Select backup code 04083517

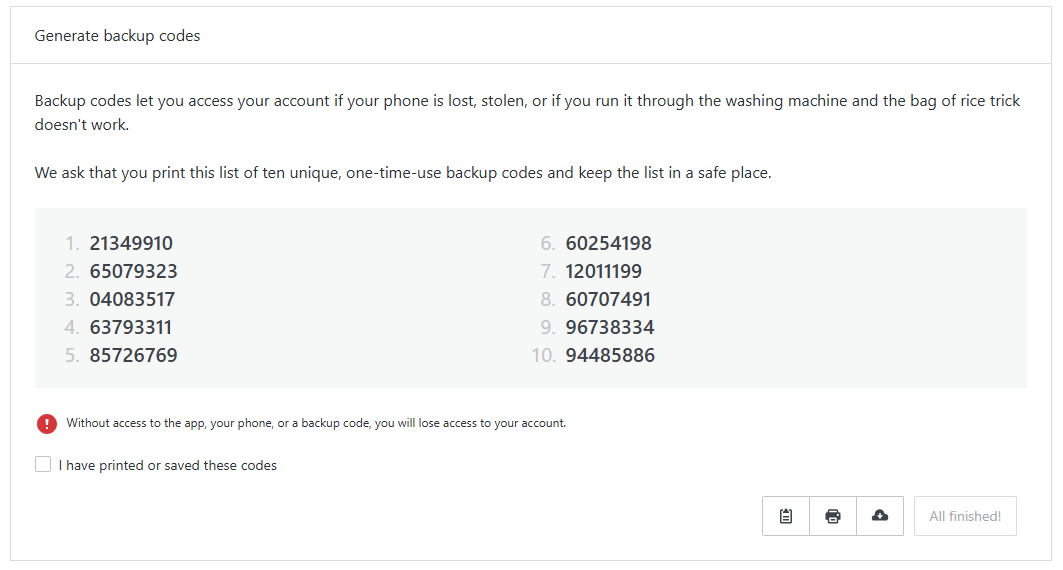(x=132, y=299)
